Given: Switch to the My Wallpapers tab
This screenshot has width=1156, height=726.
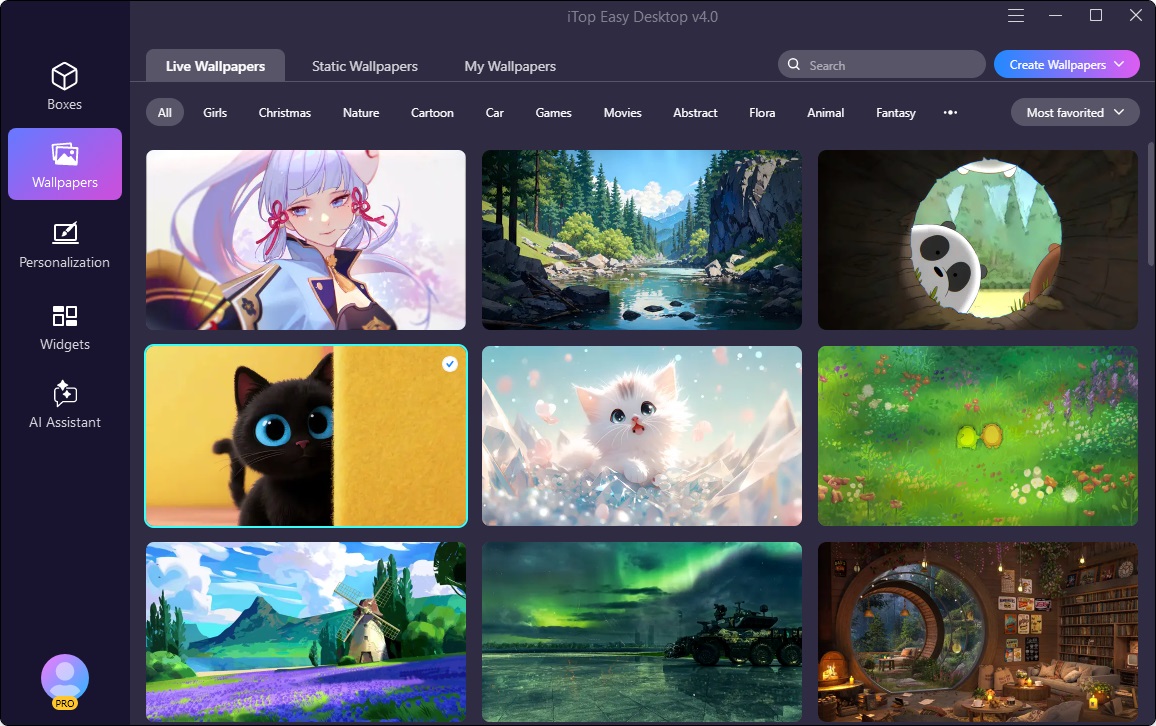Looking at the screenshot, I should coord(510,66).
